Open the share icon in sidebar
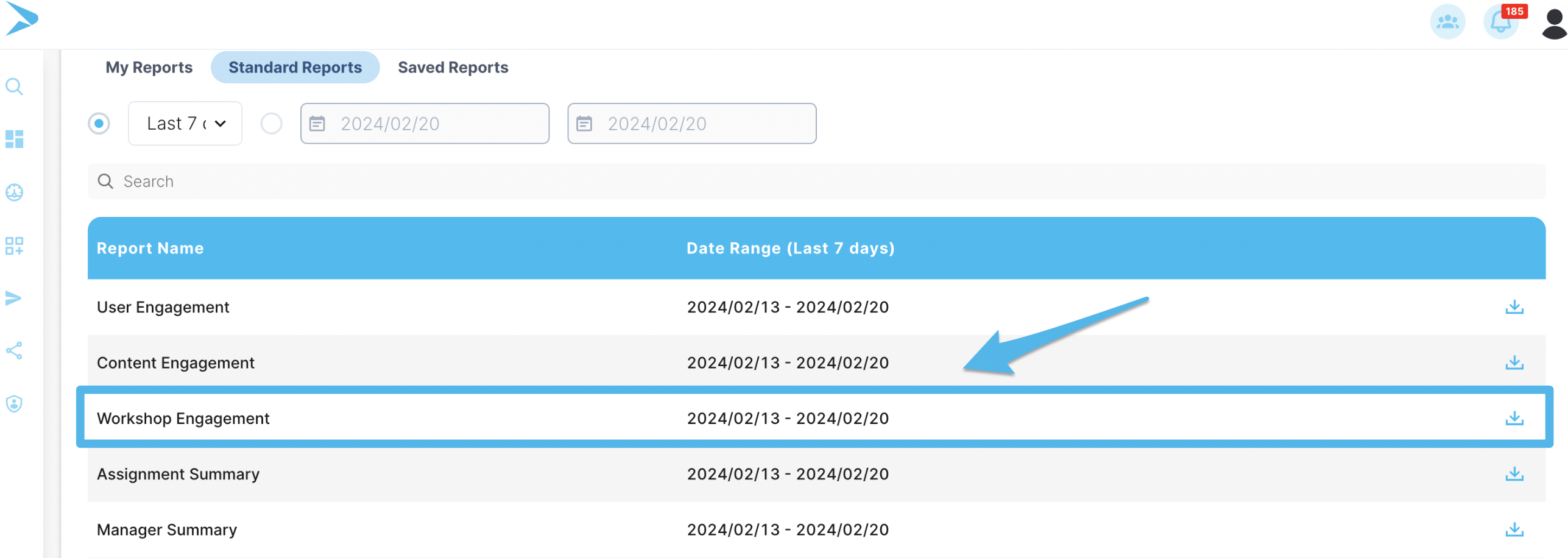 pyautogui.click(x=14, y=351)
